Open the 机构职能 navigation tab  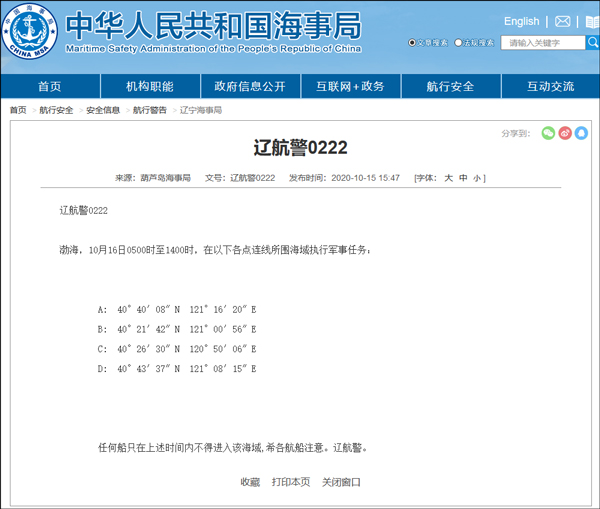[x=150, y=86]
